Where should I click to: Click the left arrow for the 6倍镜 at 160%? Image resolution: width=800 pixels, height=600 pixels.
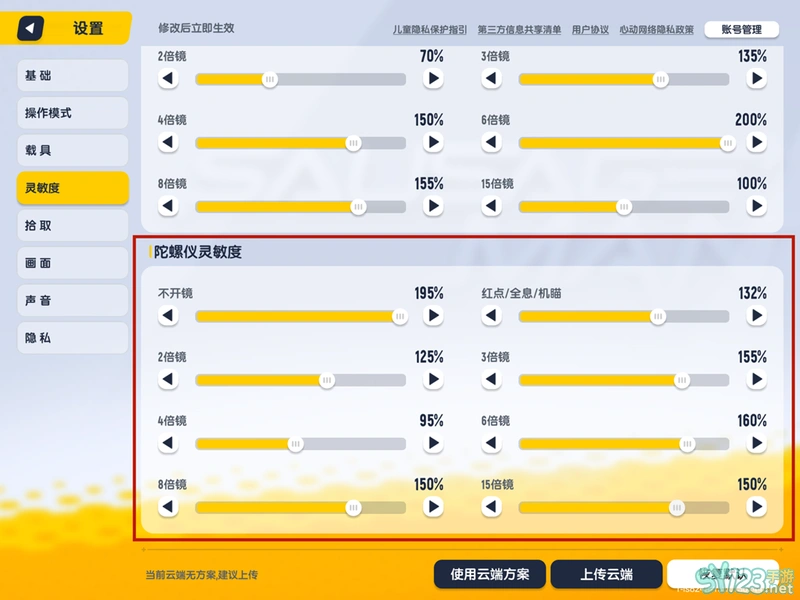(491, 444)
